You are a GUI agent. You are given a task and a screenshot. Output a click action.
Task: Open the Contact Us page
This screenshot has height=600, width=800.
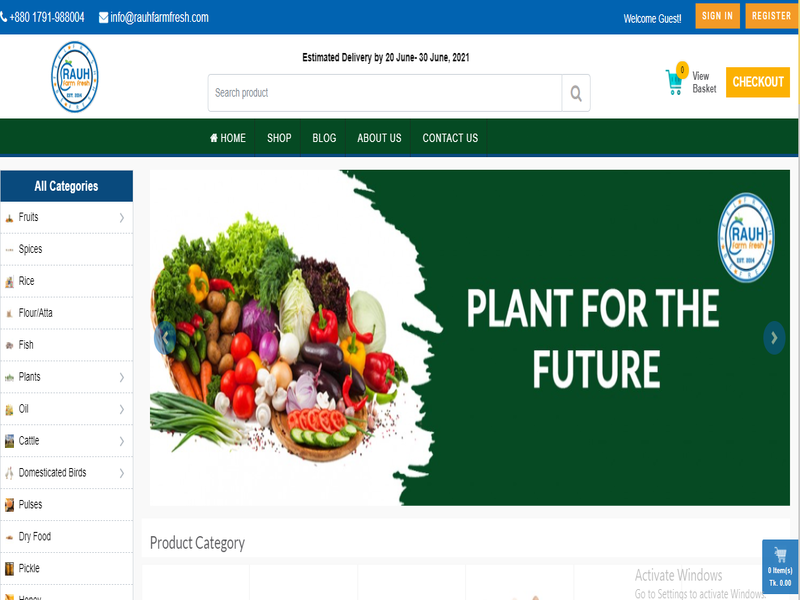pyautogui.click(x=450, y=138)
